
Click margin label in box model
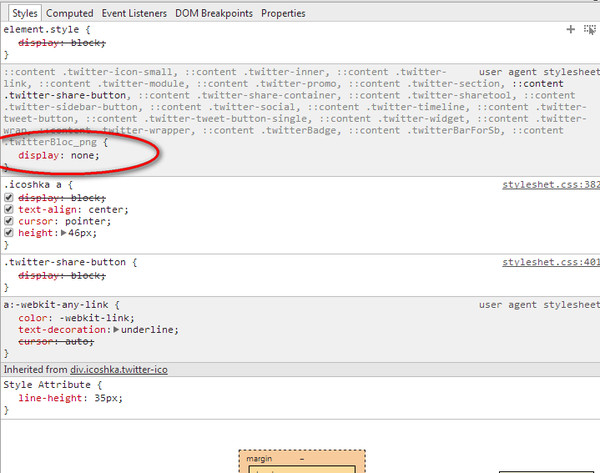pos(259,458)
